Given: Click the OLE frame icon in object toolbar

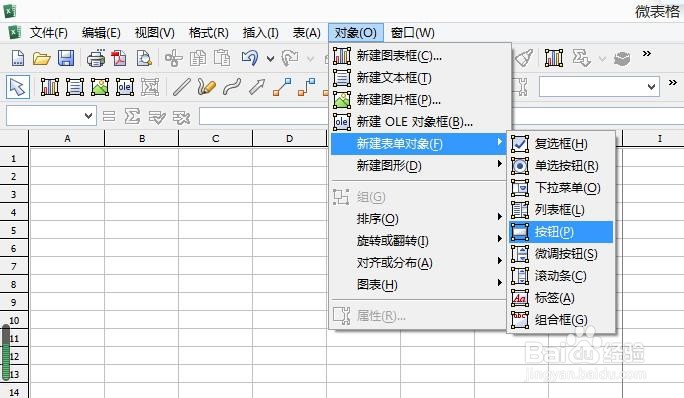Looking at the screenshot, I should 125,87.
